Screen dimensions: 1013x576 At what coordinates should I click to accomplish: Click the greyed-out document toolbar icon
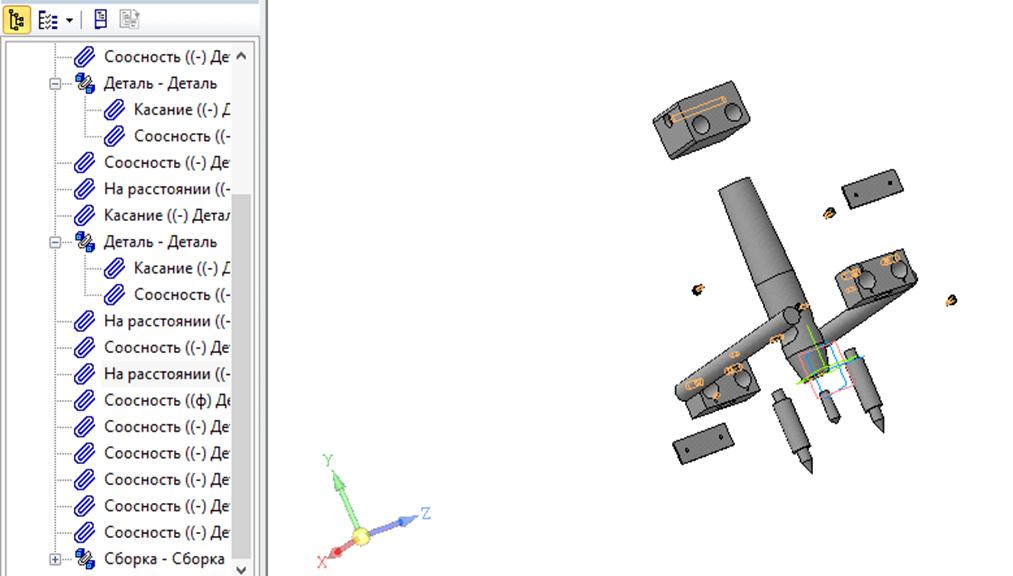coord(129,19)
